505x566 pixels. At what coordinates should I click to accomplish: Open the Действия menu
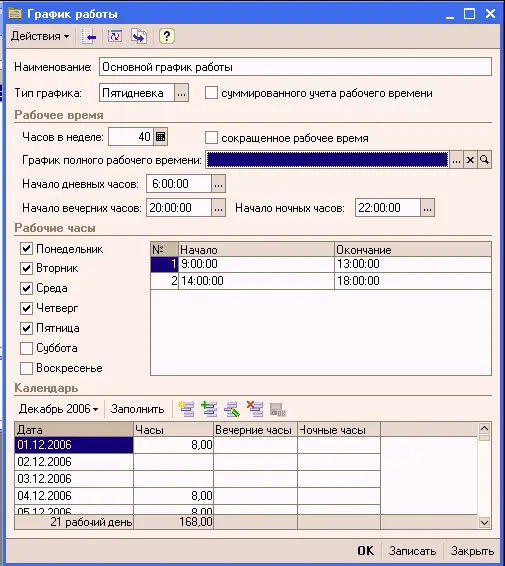[40, 36]
